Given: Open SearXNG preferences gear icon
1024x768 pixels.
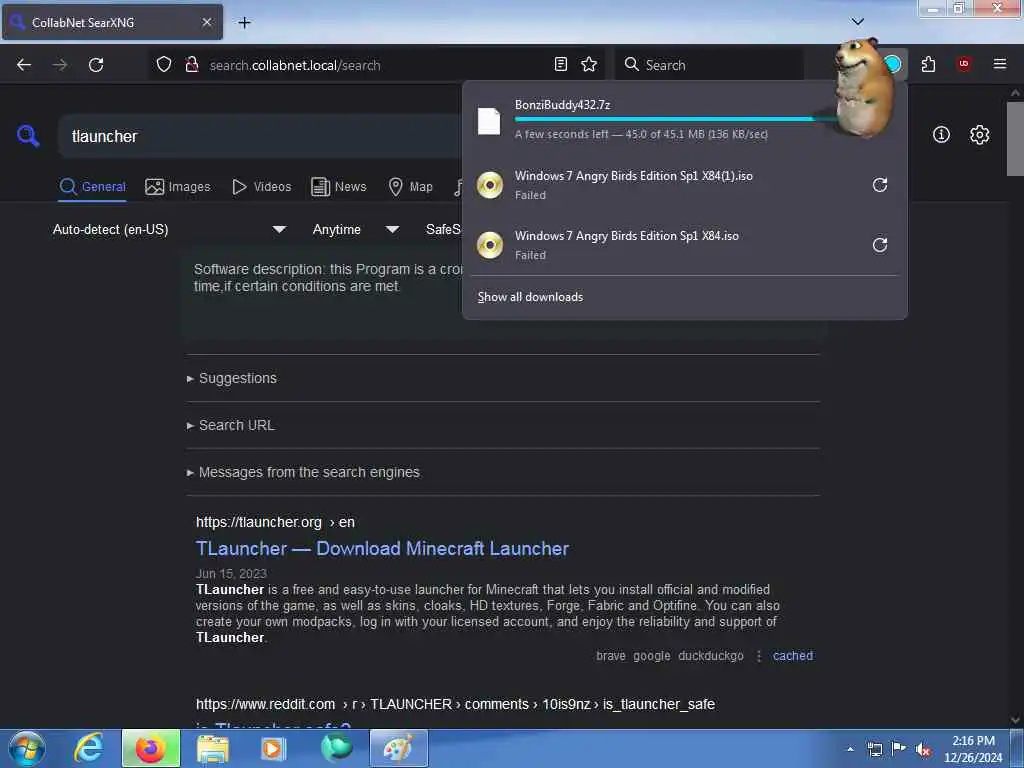Looking at the screenshot, I should (x=979, y=135).
